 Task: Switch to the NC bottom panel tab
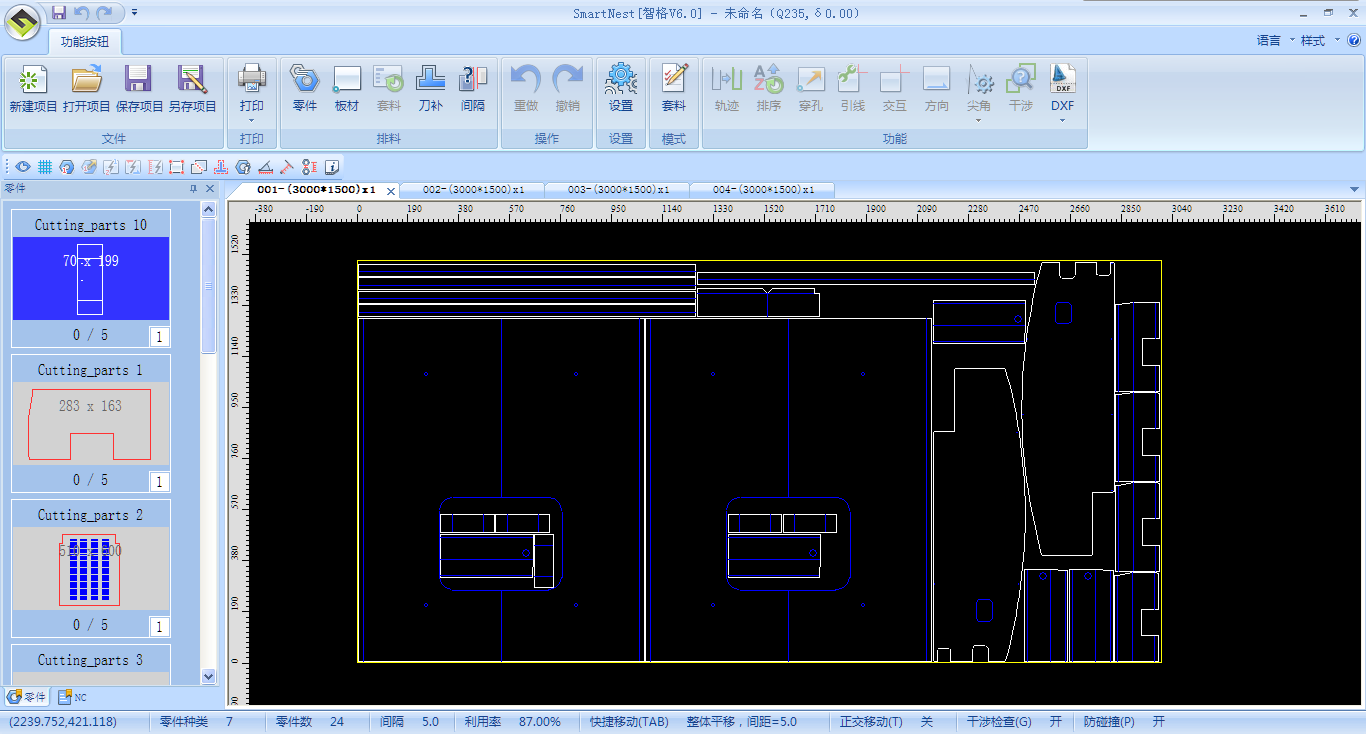[x=72, y=697]
